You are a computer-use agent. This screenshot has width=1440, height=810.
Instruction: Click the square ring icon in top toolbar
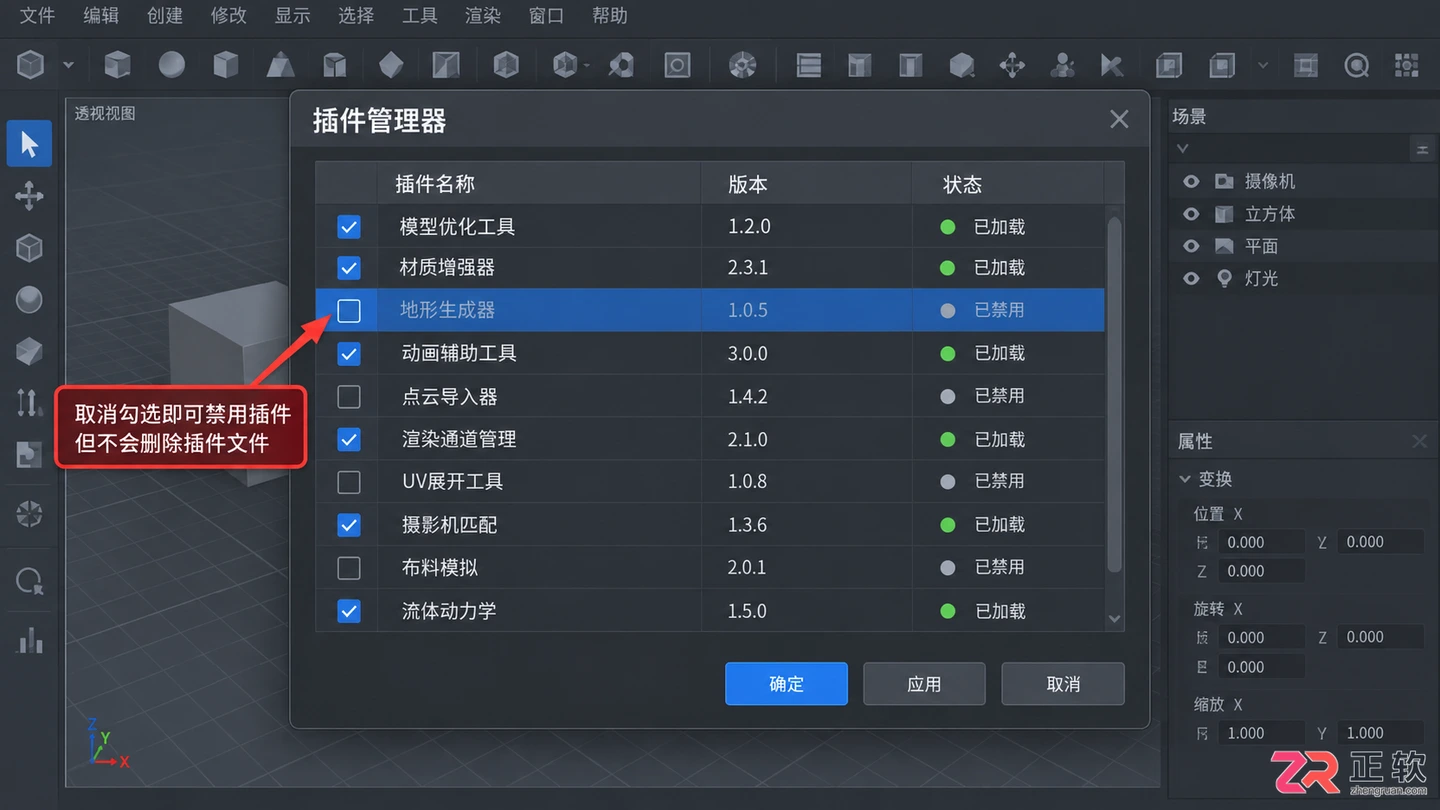(677, 66)
